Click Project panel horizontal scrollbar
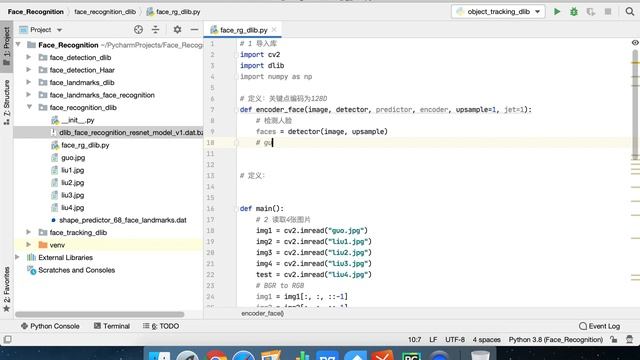This screenshot has width=640, height=360. [100, 314]
